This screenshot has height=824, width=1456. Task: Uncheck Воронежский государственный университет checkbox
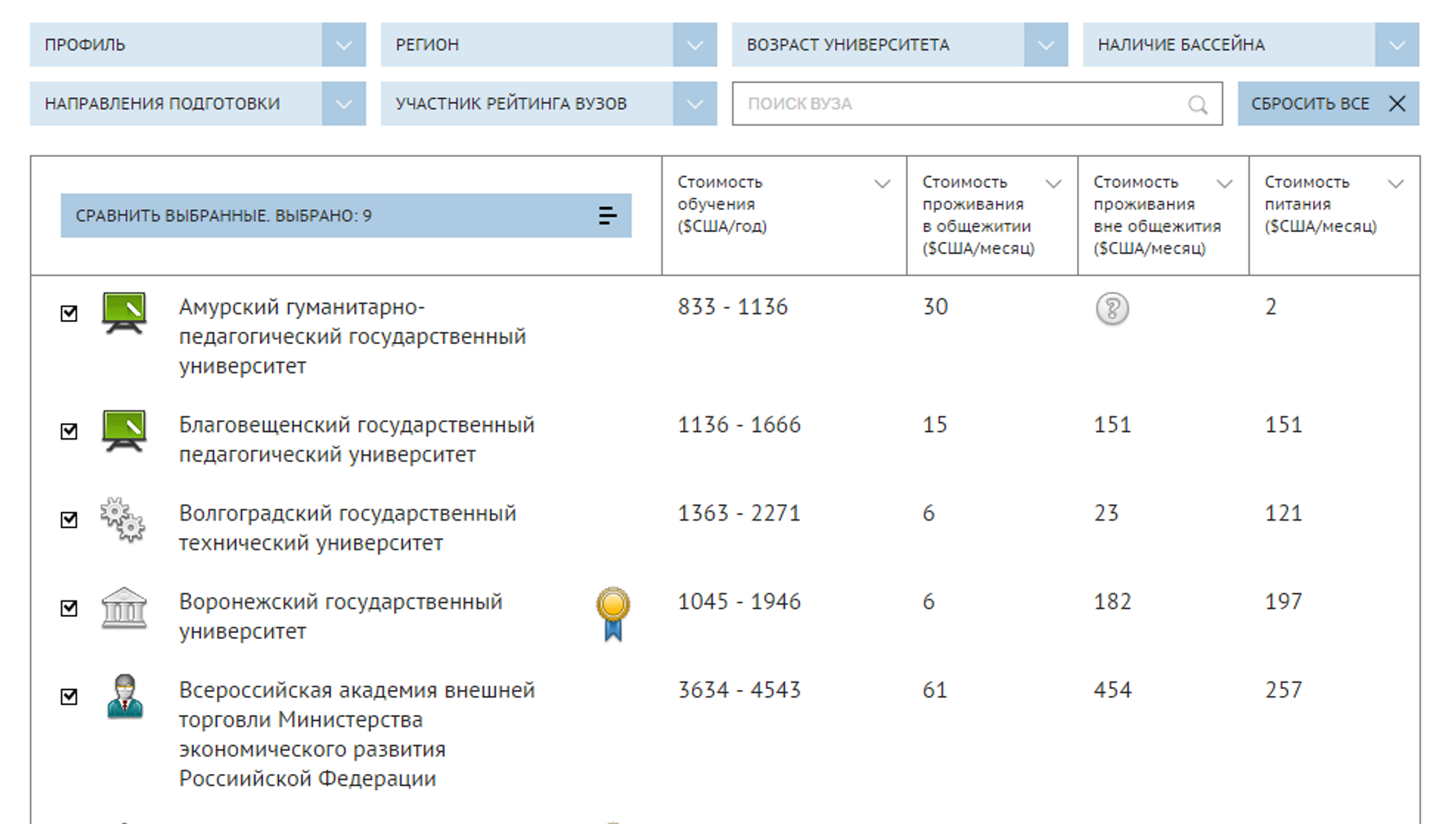click(69, 608)
